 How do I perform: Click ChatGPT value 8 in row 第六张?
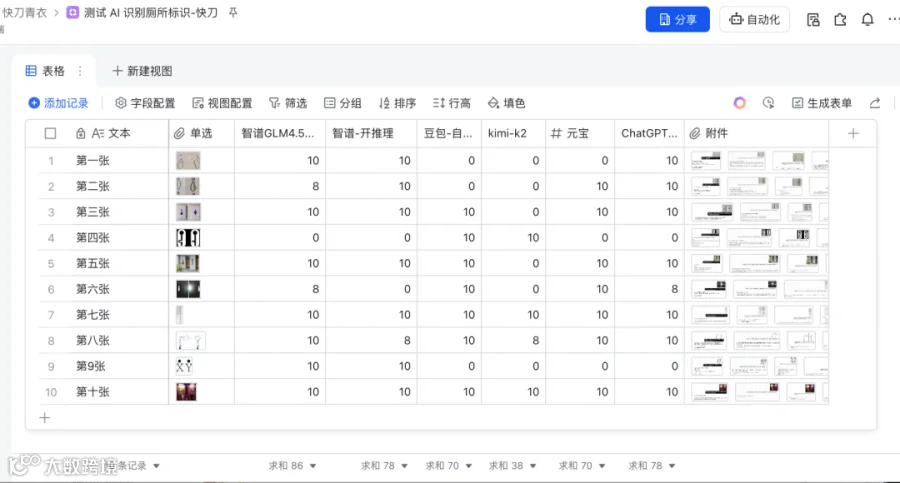click(x=674, y=289)
